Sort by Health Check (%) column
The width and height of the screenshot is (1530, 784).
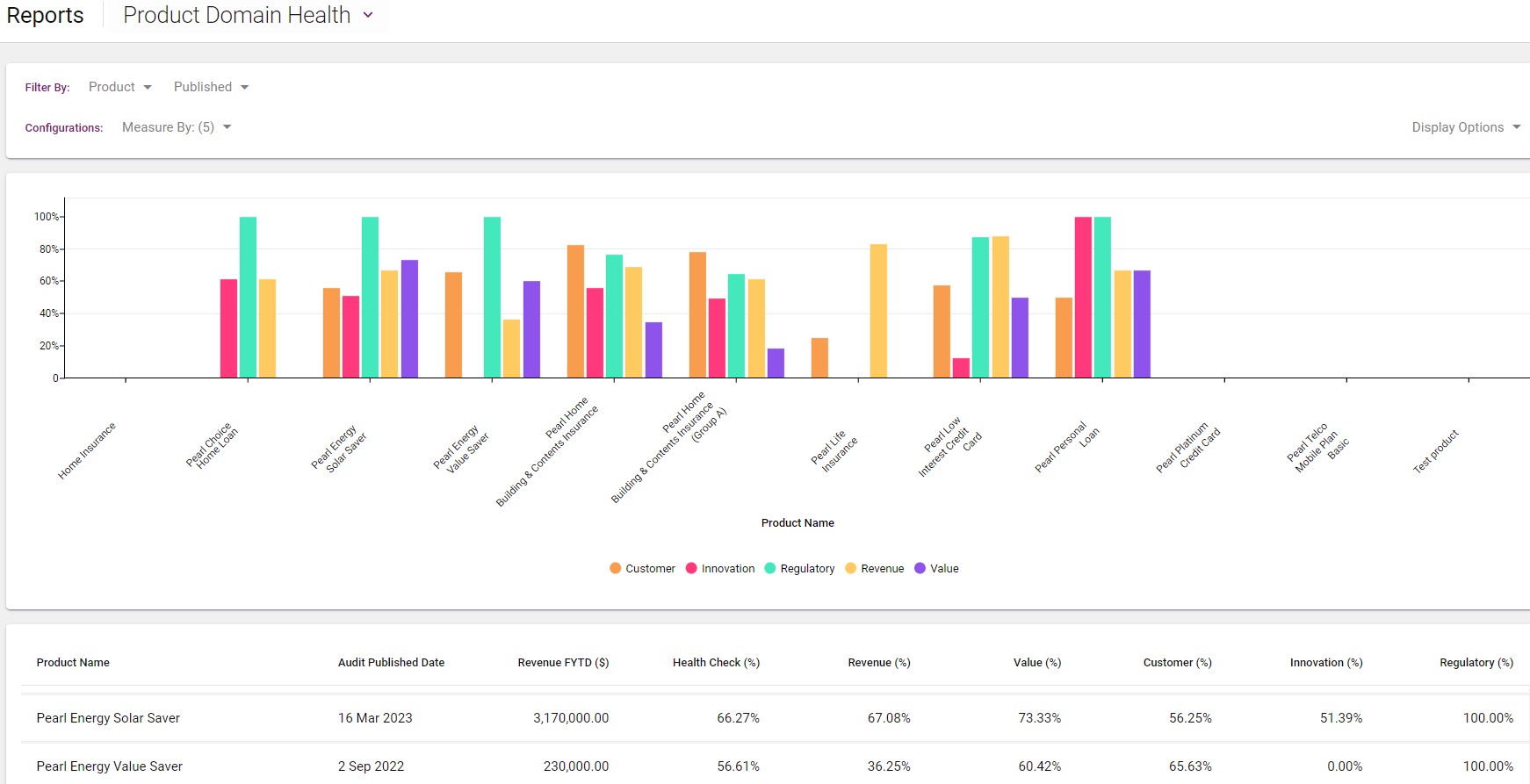click(x=716, y=663)
